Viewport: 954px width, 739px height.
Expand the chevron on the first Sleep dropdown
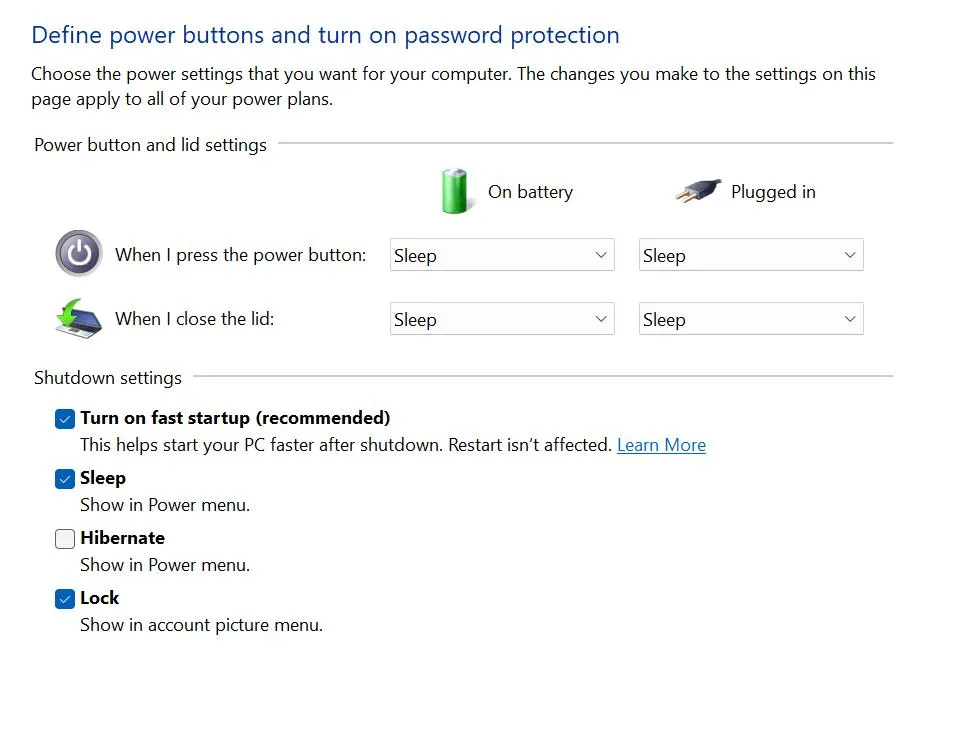click(x=601, y=255)
